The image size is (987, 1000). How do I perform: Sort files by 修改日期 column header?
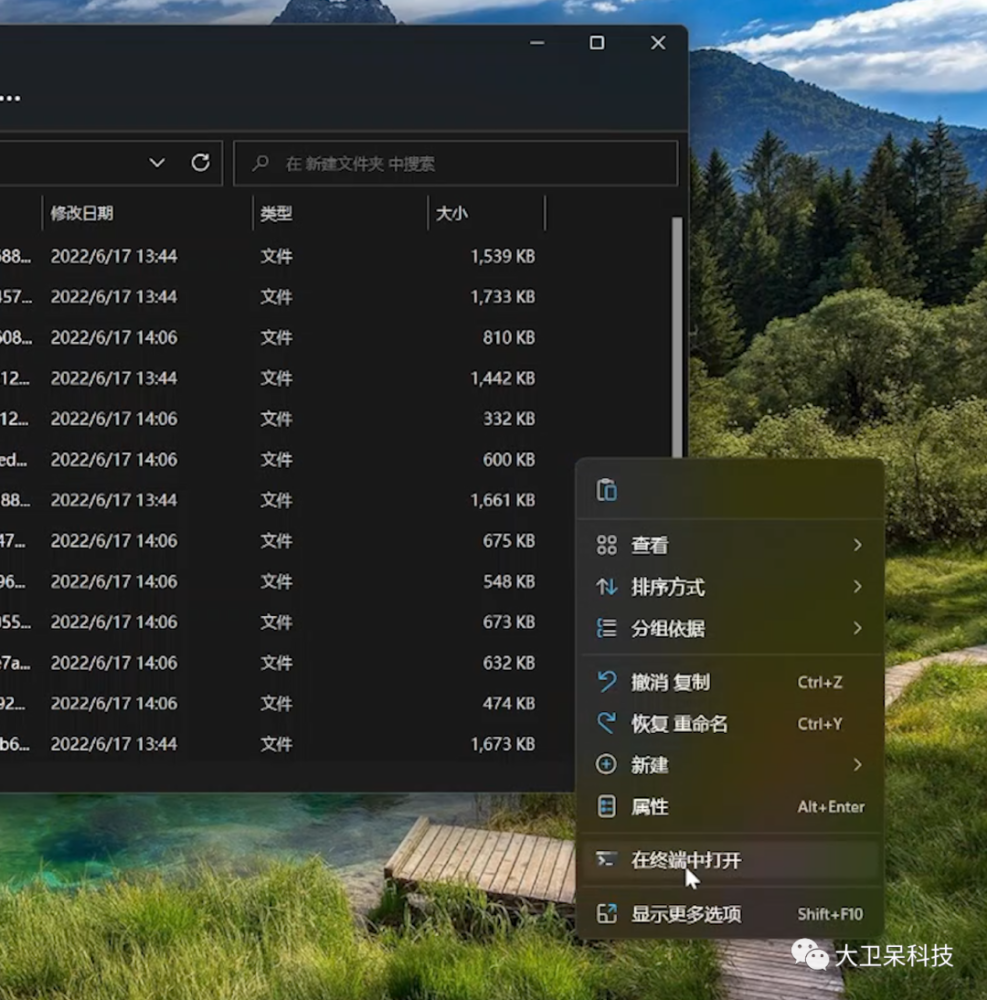tap(82, 213)
